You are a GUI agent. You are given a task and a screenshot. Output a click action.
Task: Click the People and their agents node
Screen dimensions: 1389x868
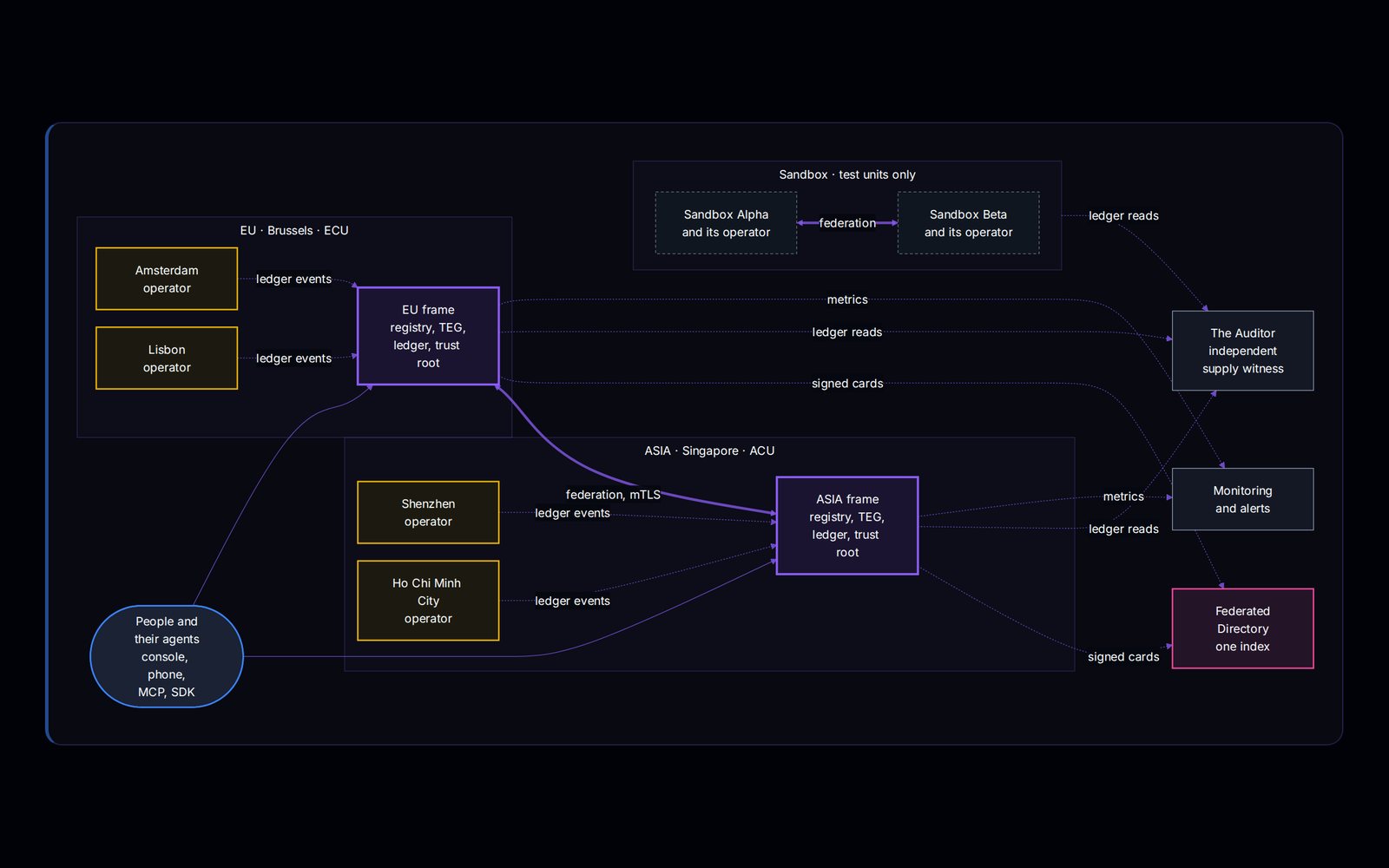click(167, 656)
